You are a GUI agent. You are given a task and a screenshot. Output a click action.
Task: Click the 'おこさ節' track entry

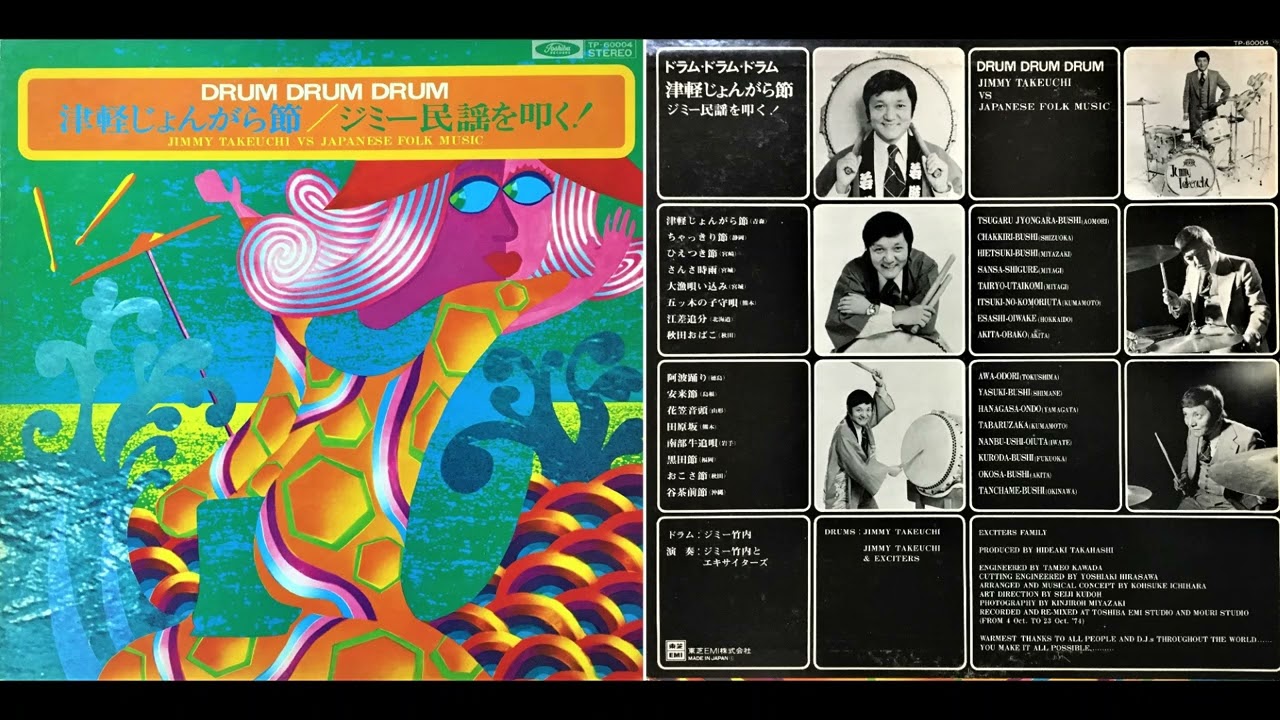coord(687,476)
